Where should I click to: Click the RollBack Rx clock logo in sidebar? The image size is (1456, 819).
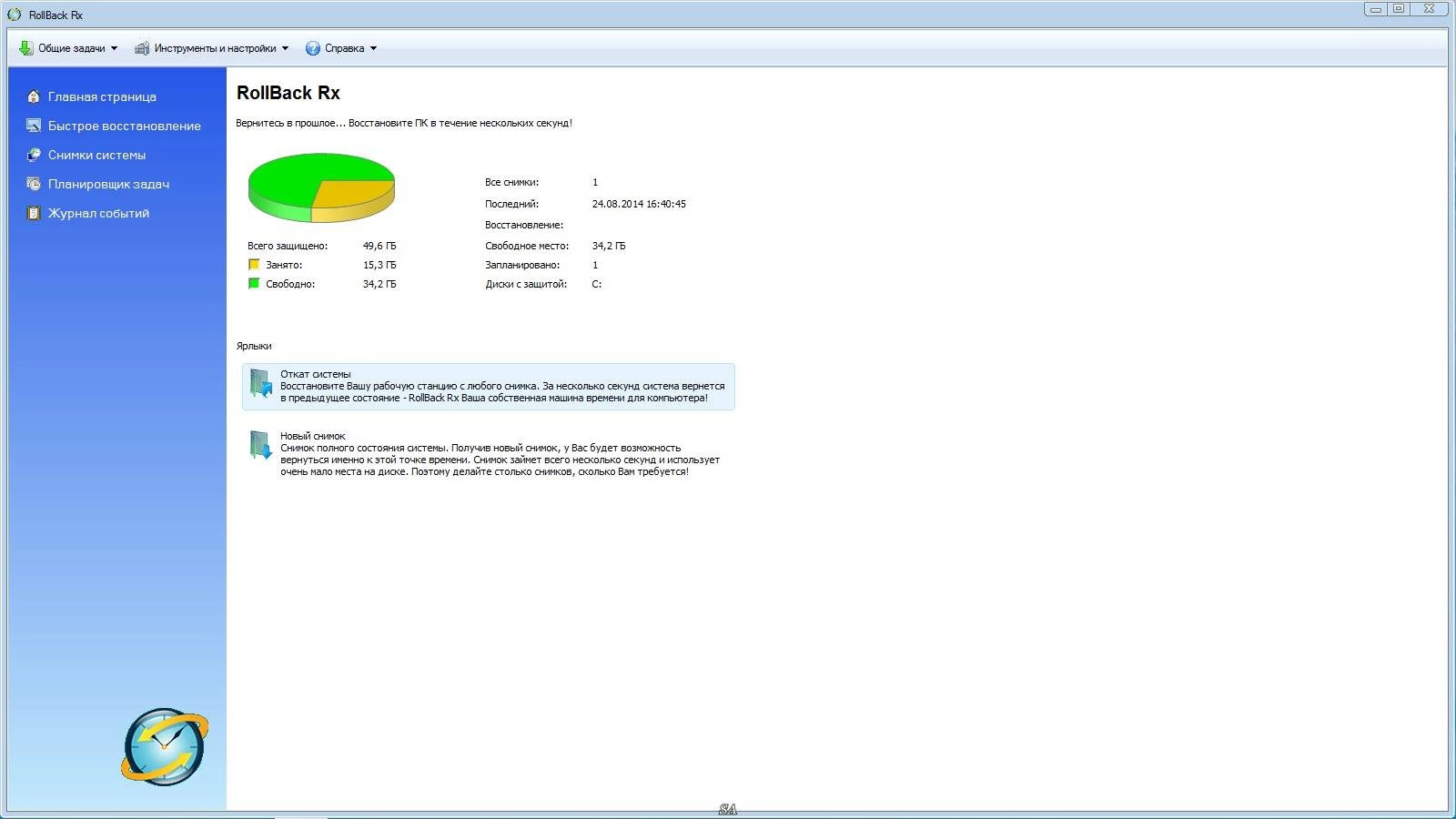click(x=165, y=746)
